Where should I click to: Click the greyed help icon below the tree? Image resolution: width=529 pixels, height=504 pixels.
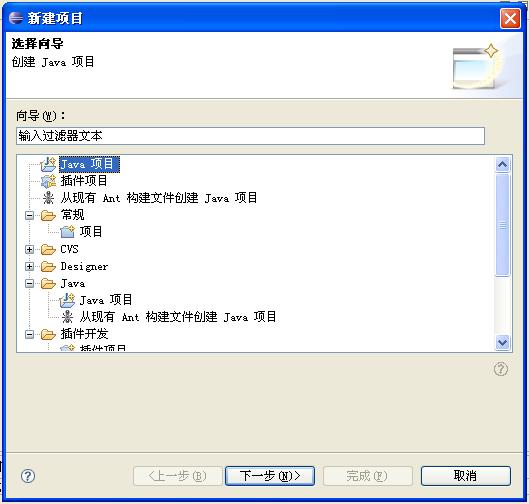[501, 369]
